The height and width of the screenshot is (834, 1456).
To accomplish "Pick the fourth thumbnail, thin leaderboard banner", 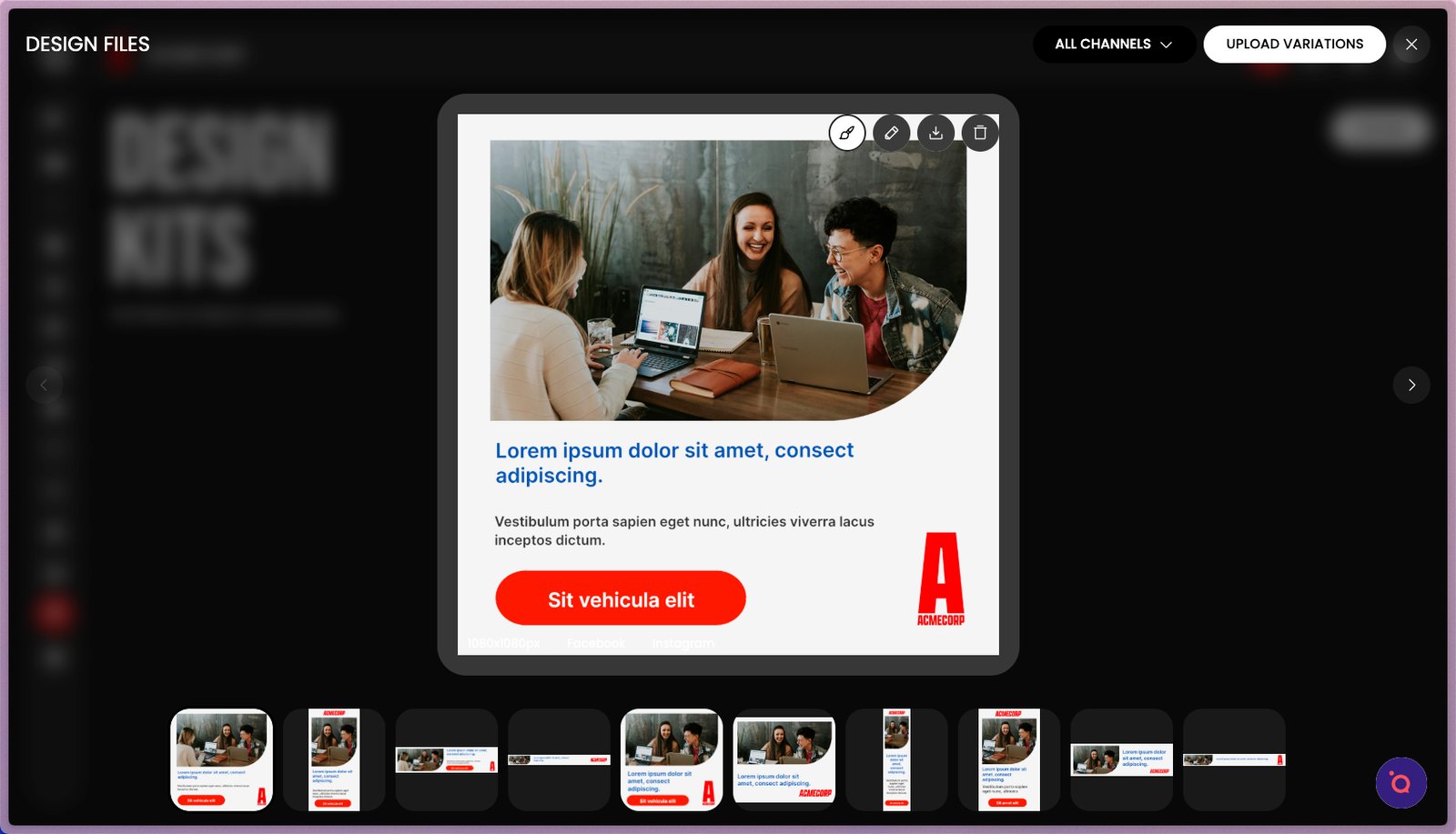I will point(559,759).
